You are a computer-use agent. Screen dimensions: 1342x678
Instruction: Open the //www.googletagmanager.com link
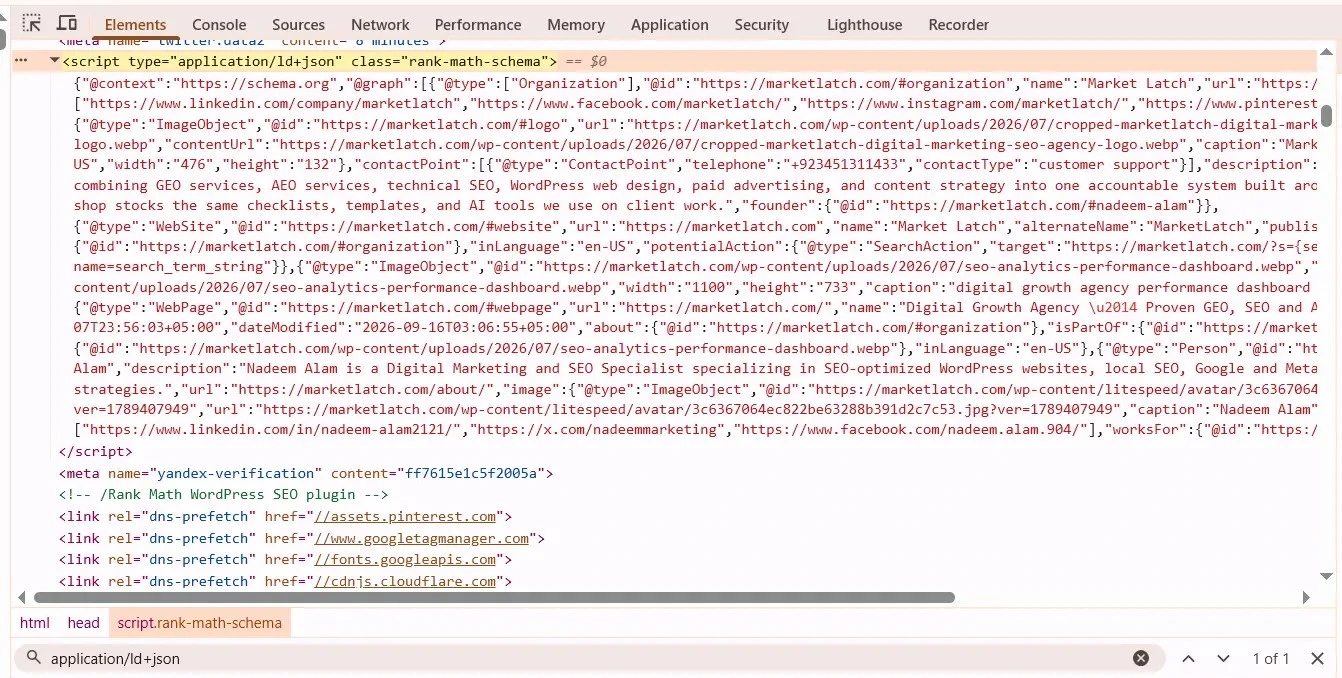[421, 538]
